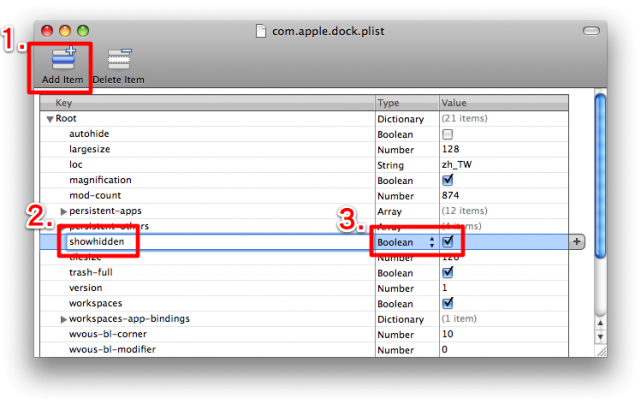The height and width of the screenshot is (404, 640).
Task: Select the workspaces-app-bindings key label
Action: click(129, 319)
